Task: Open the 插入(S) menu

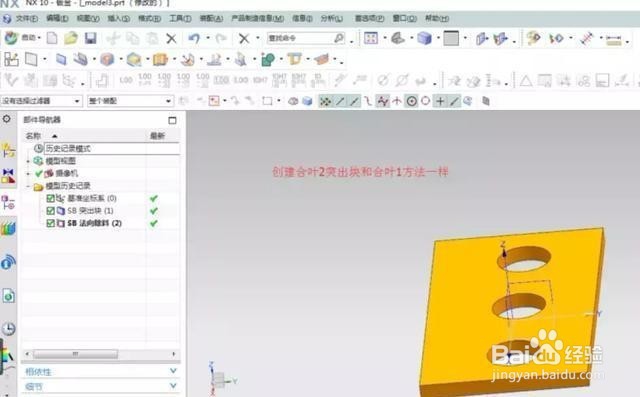Action: tap(119, 18)
